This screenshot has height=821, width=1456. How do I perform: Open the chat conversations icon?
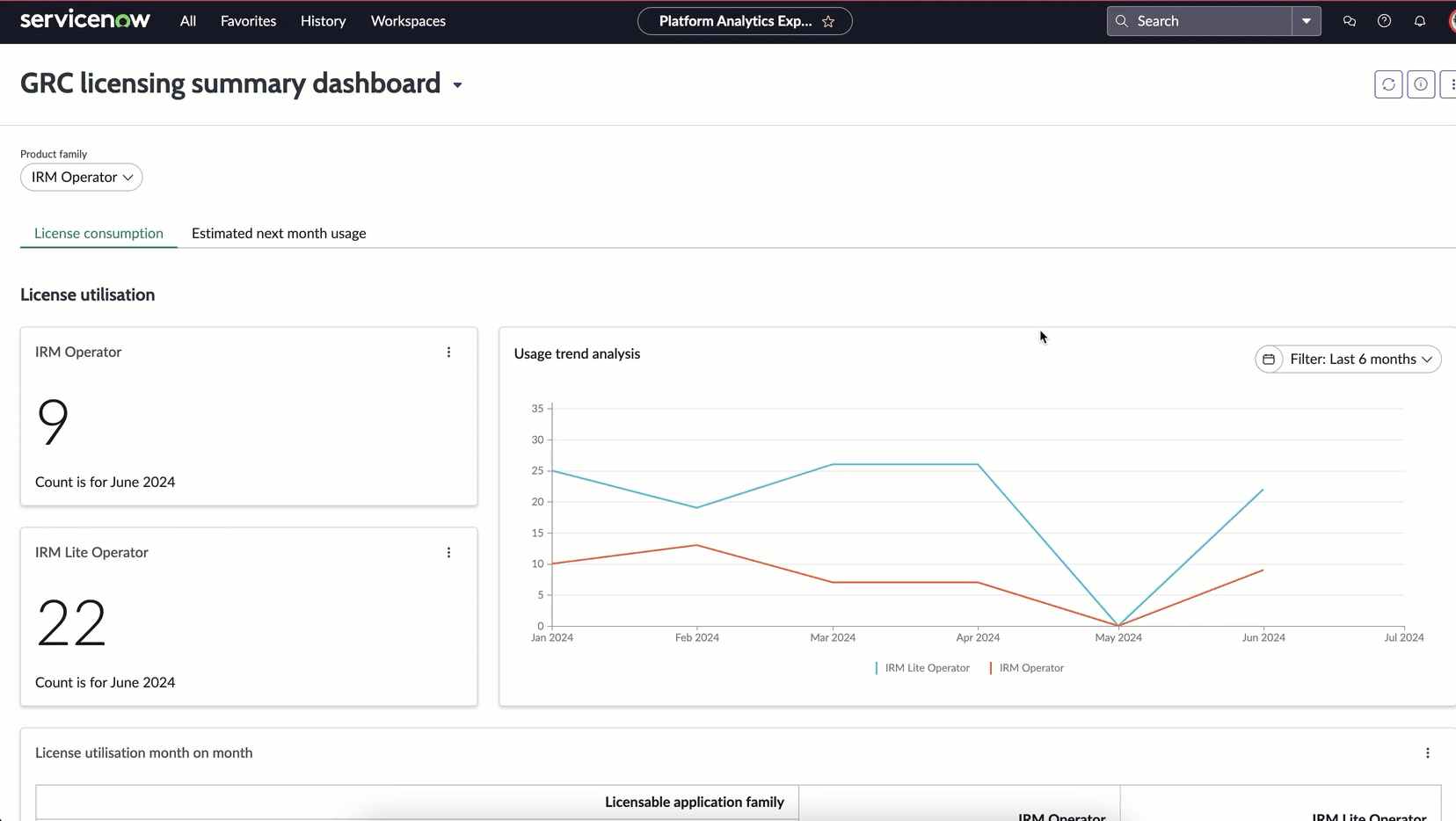1350,21
